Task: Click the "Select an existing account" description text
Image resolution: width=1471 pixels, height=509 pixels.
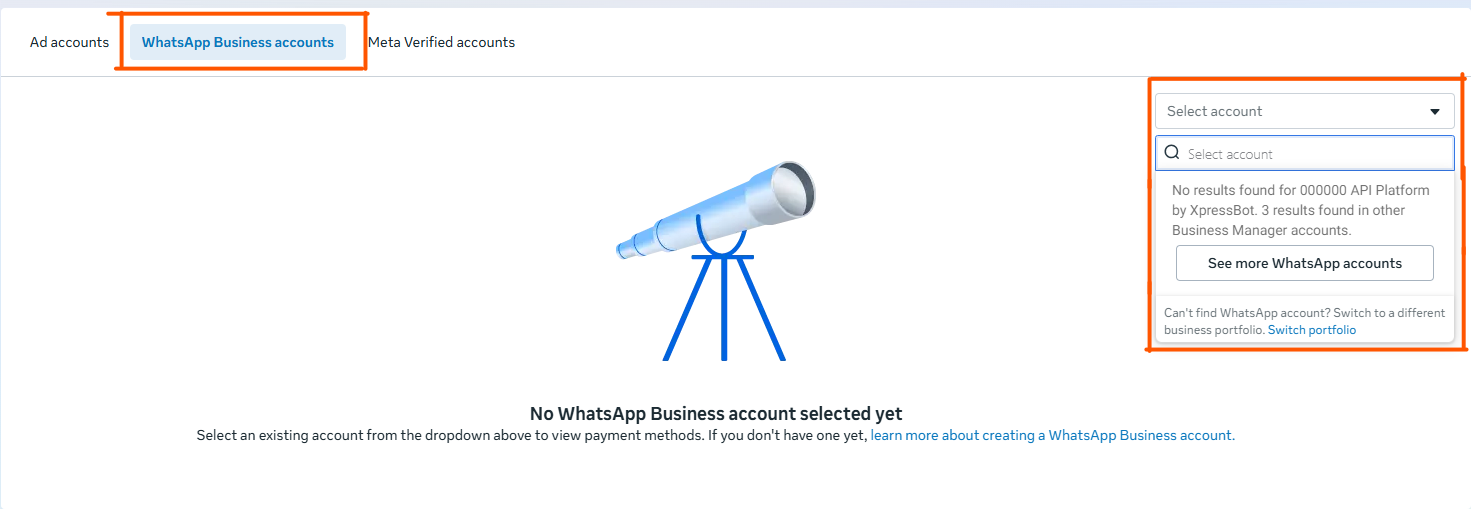Action: pyautogui.click(x=530, y=435)
